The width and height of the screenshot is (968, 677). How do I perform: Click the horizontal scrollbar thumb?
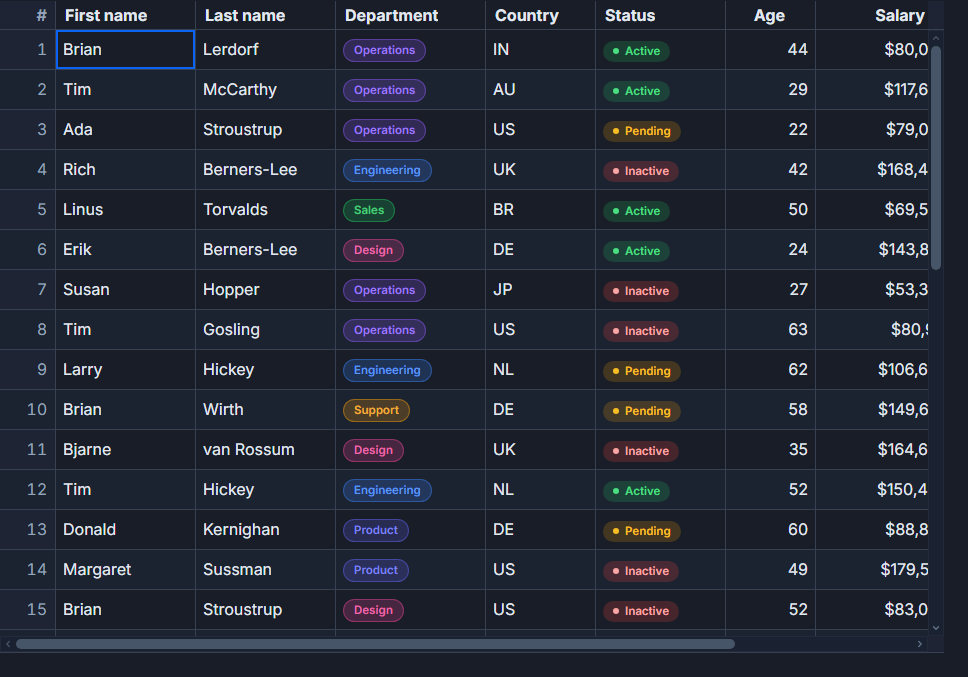pyautogui.click(x=375, y=644)
